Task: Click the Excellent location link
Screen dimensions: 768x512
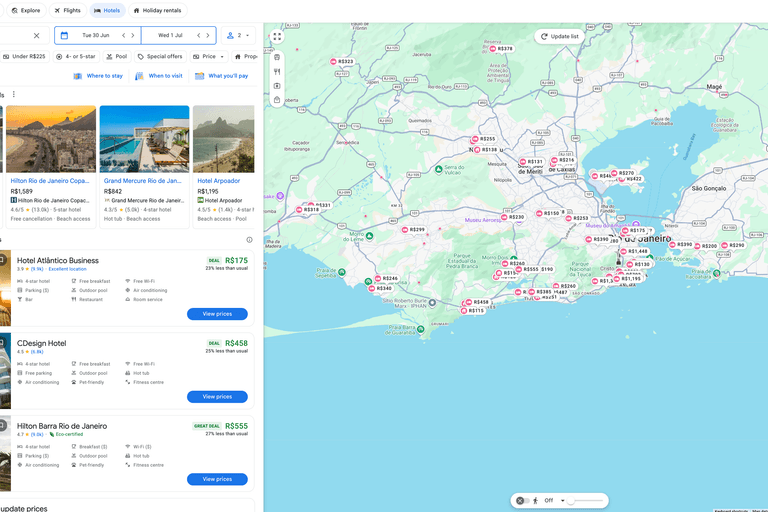Action: pos(68,269)
